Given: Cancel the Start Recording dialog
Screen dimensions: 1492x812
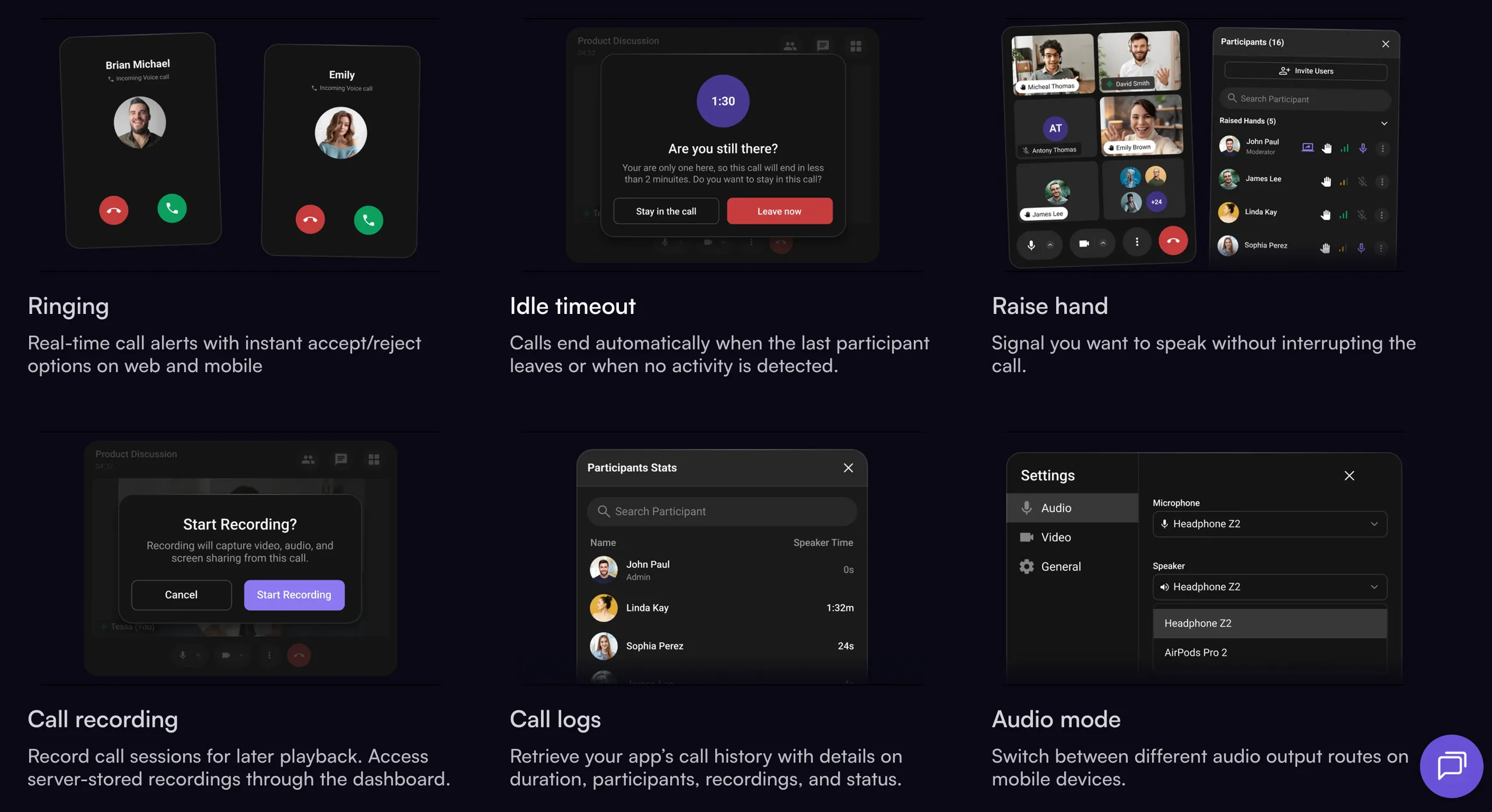Looking at the screenshot, I should click(181, 595).
